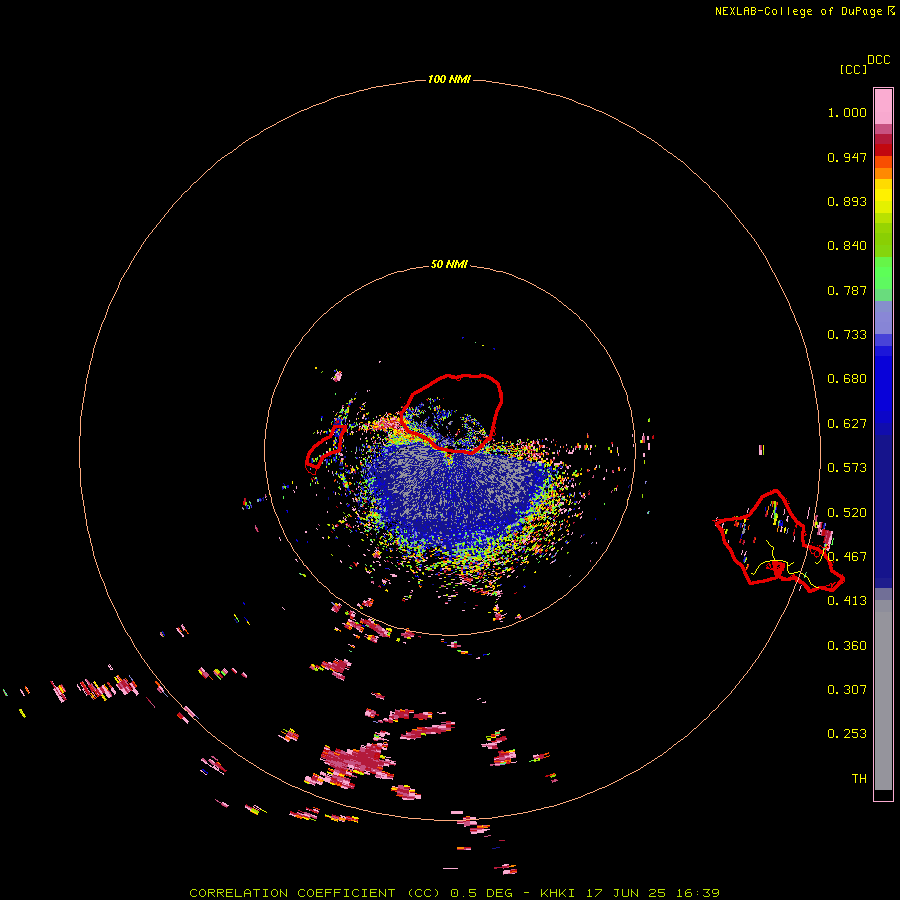900x900 pixels.
Task: Select the 0.253 scale value
Action: coord(847,734)
